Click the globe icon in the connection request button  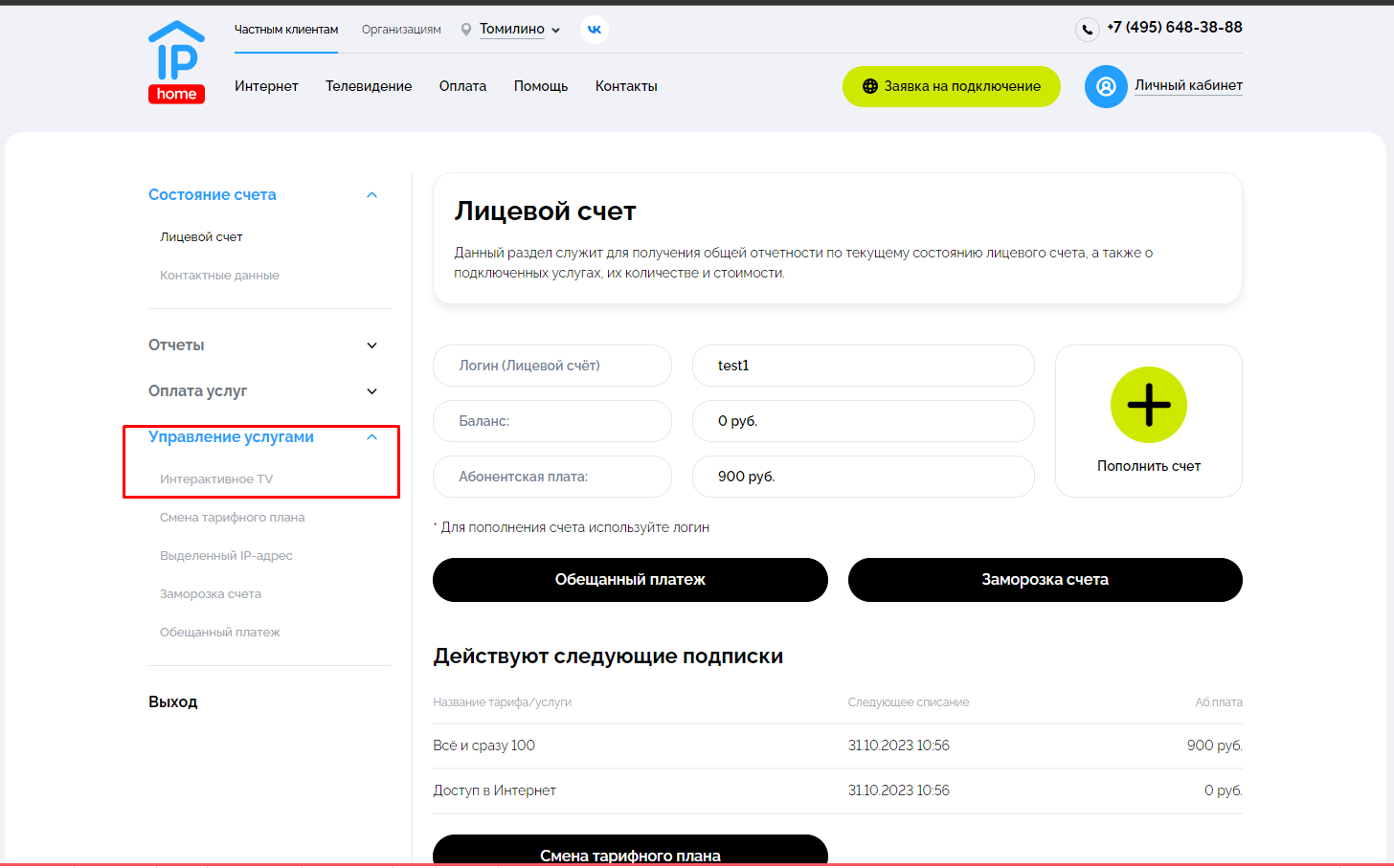click(869, 86)
